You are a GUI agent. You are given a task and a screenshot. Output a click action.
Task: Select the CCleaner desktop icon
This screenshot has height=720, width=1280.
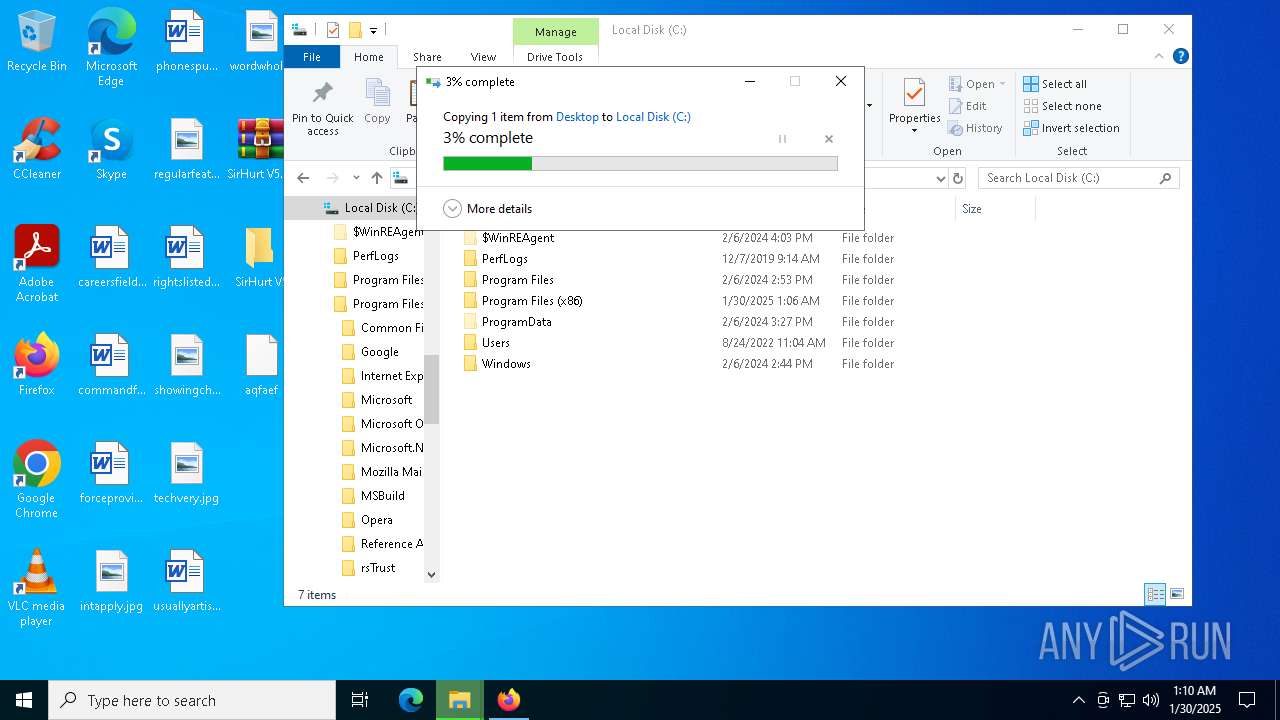tap(37, 149)
